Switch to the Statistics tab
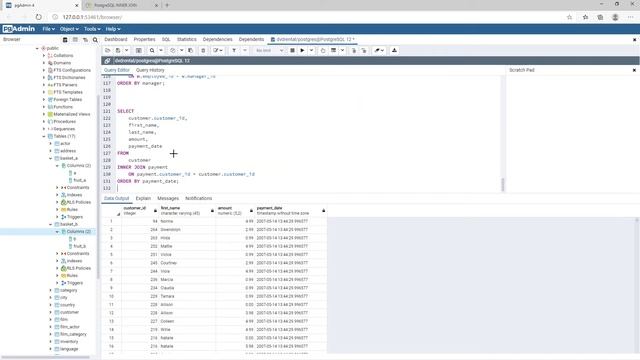Image resolution: width=640 pixels, height=360 pixels. click(187, 40)
